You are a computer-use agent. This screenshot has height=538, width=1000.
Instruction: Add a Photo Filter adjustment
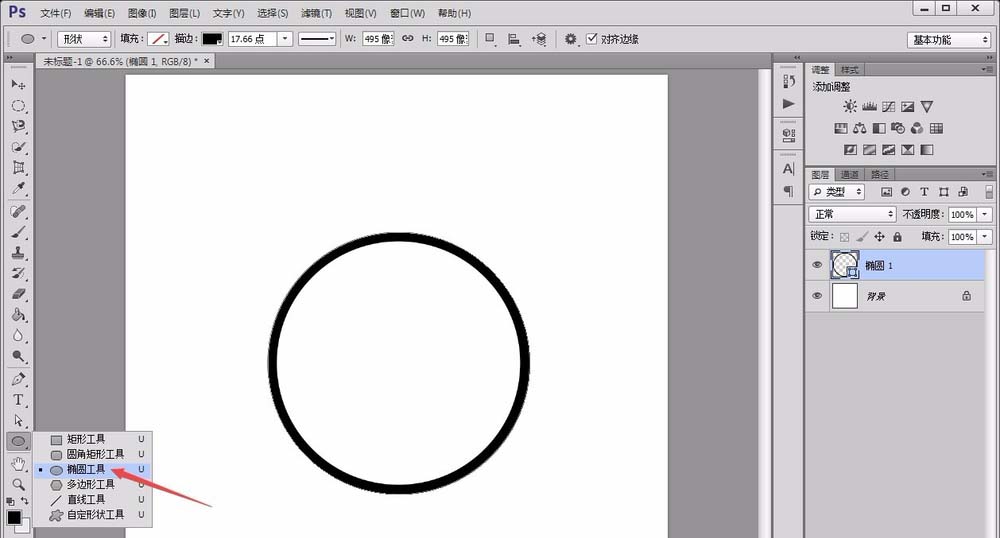click(898, 128)
